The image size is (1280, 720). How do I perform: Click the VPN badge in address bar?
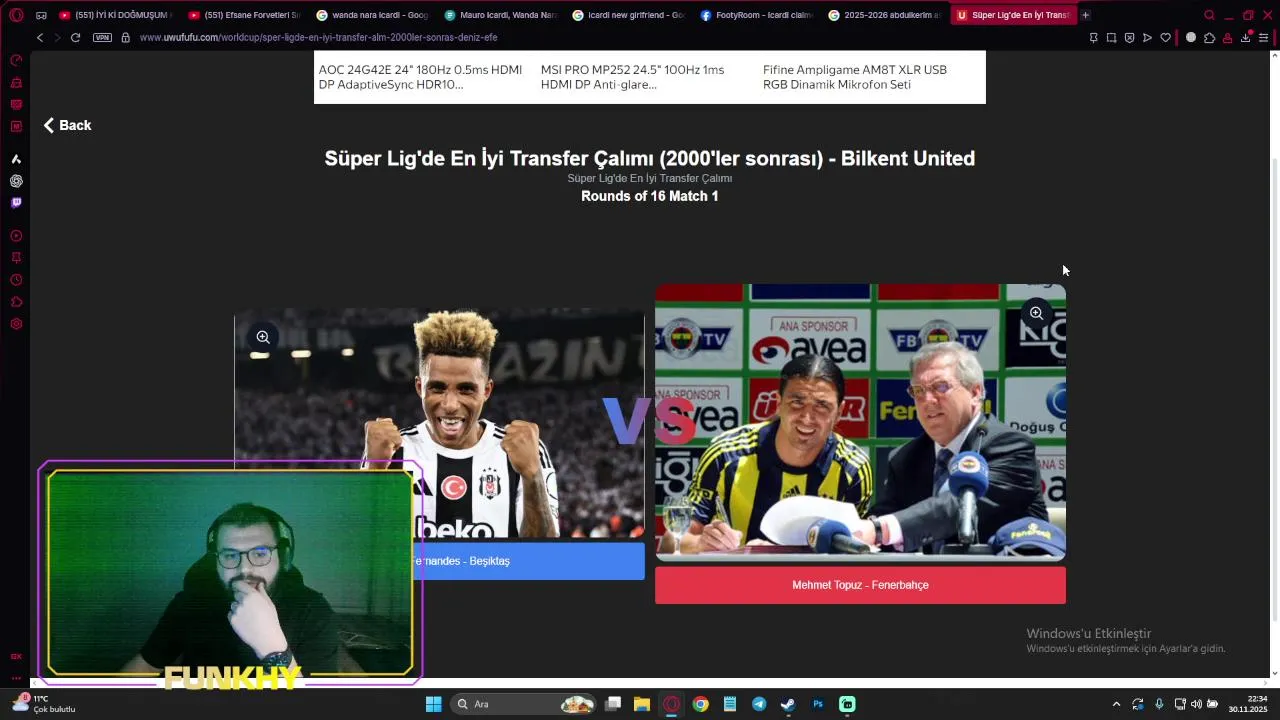pyautogui.click(x=102, y=37)
